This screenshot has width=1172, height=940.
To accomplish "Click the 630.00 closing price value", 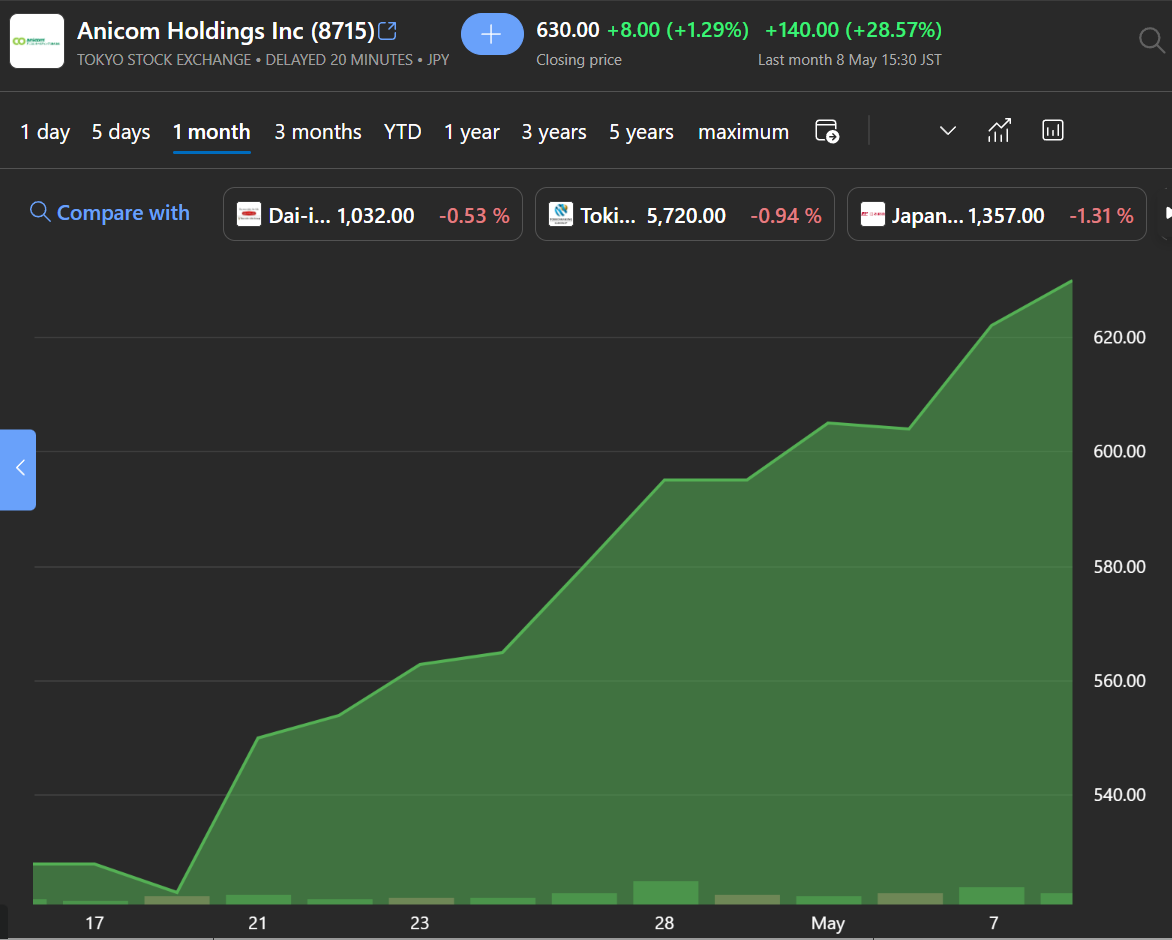I will 567,30.
